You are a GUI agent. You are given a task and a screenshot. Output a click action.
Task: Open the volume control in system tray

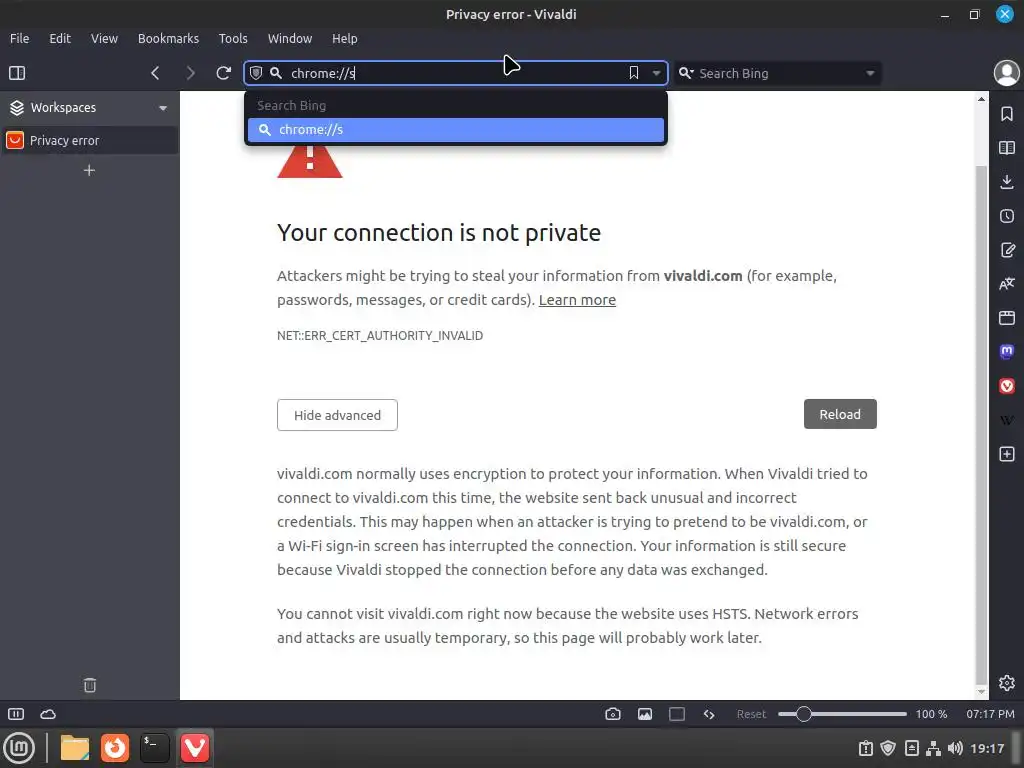[955, 748]
